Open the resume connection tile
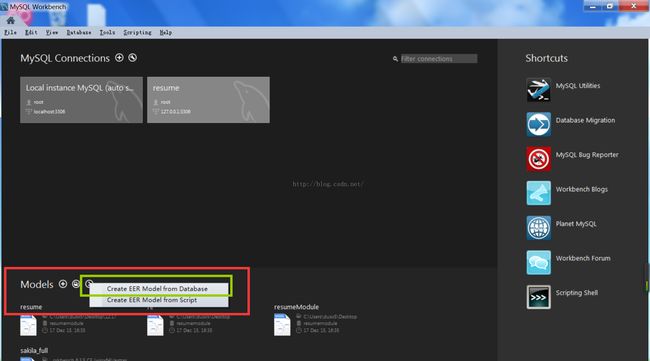The width and height of the screenshot is (650, 361). (x=209, y=99)
